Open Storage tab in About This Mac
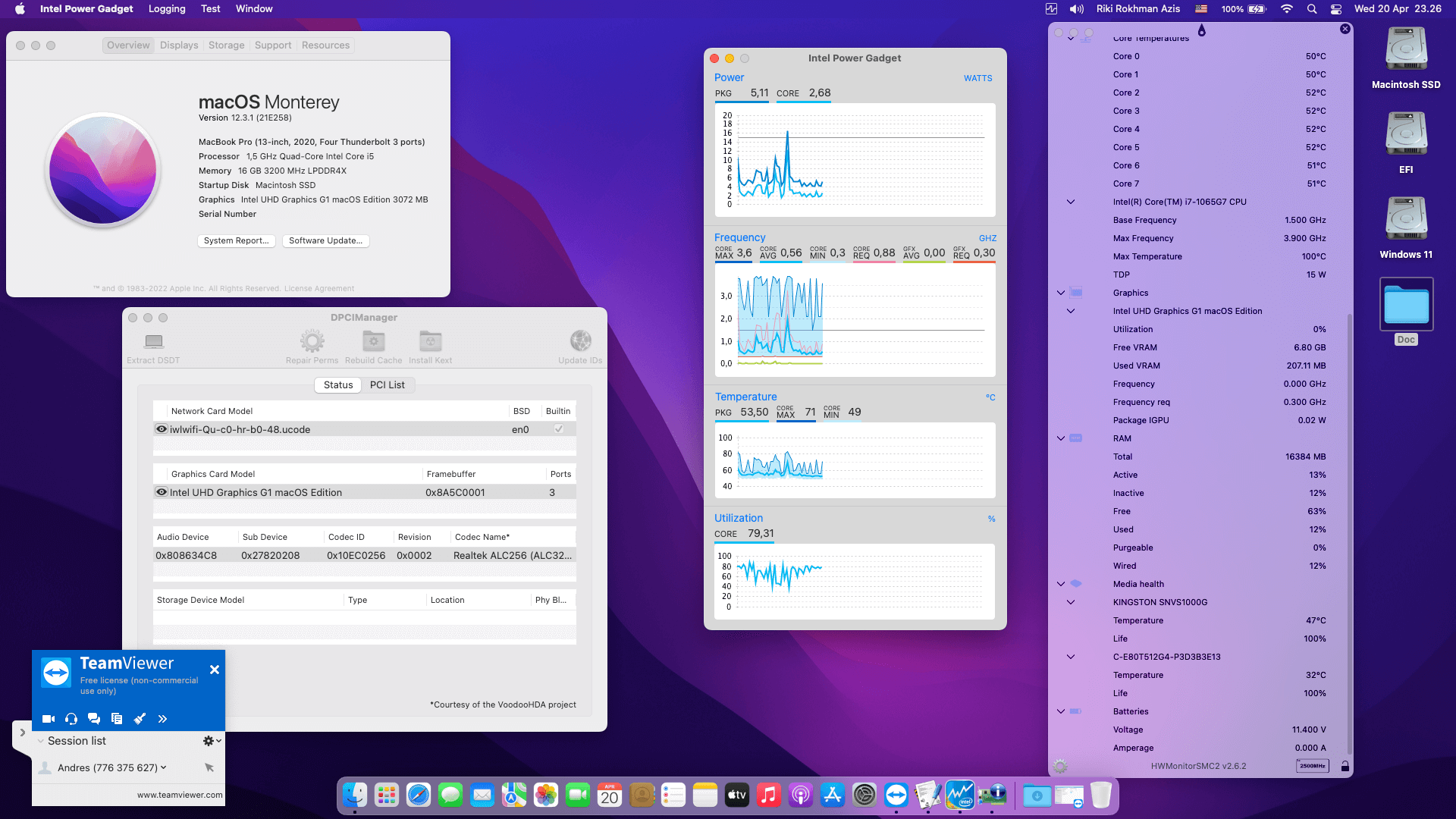The width and height of the screenshot is (1456, 819). click(x=226, y=45)
